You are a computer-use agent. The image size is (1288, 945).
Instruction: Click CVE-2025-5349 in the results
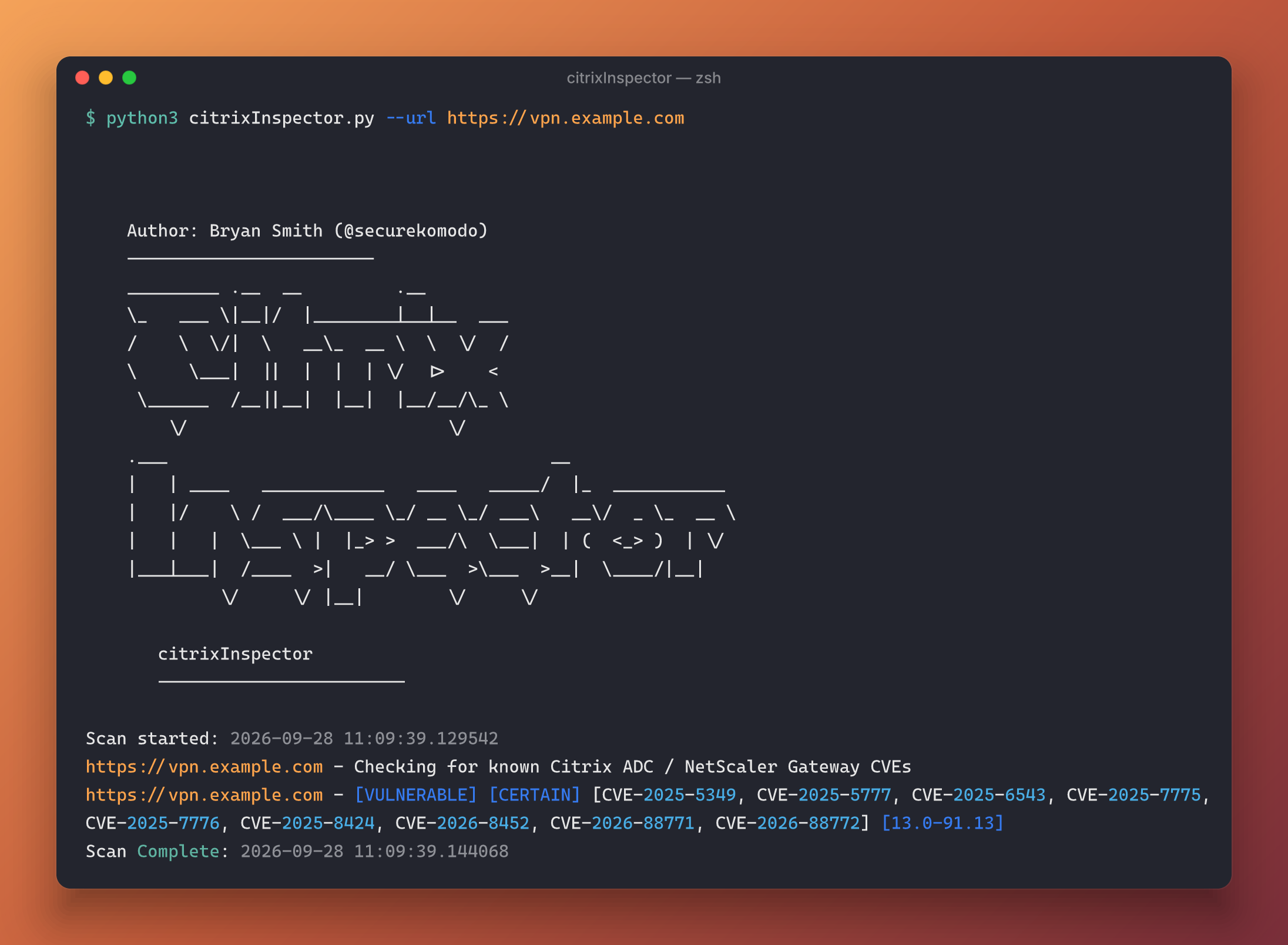point(669,795)
